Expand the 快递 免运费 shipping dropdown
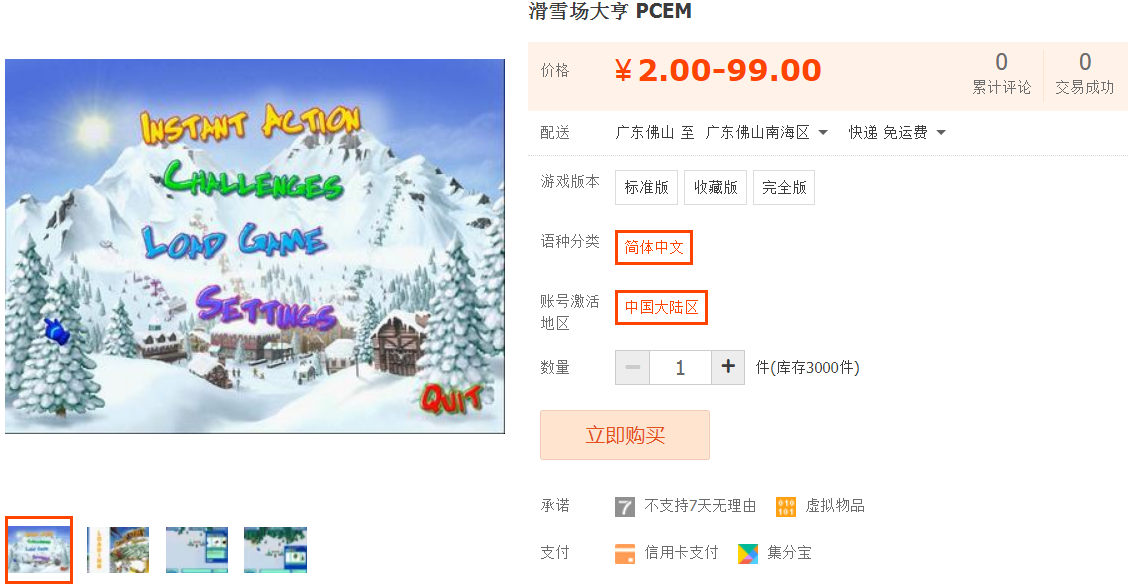Viewport: 1130px width, 587px height. coord(897,133)
